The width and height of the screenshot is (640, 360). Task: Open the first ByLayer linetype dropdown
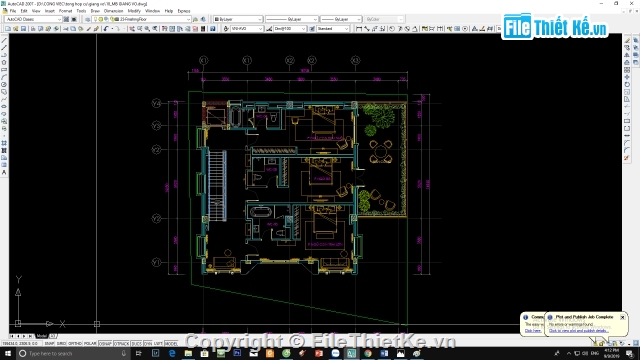291,19
